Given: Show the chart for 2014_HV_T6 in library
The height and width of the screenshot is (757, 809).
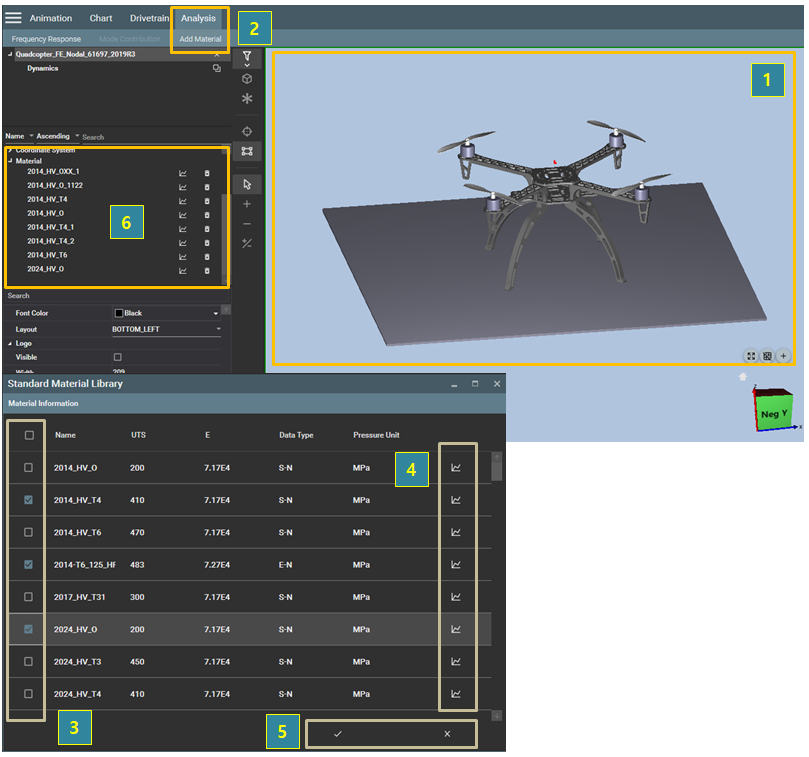Looking at the screenshot, I should pos(456,532).
